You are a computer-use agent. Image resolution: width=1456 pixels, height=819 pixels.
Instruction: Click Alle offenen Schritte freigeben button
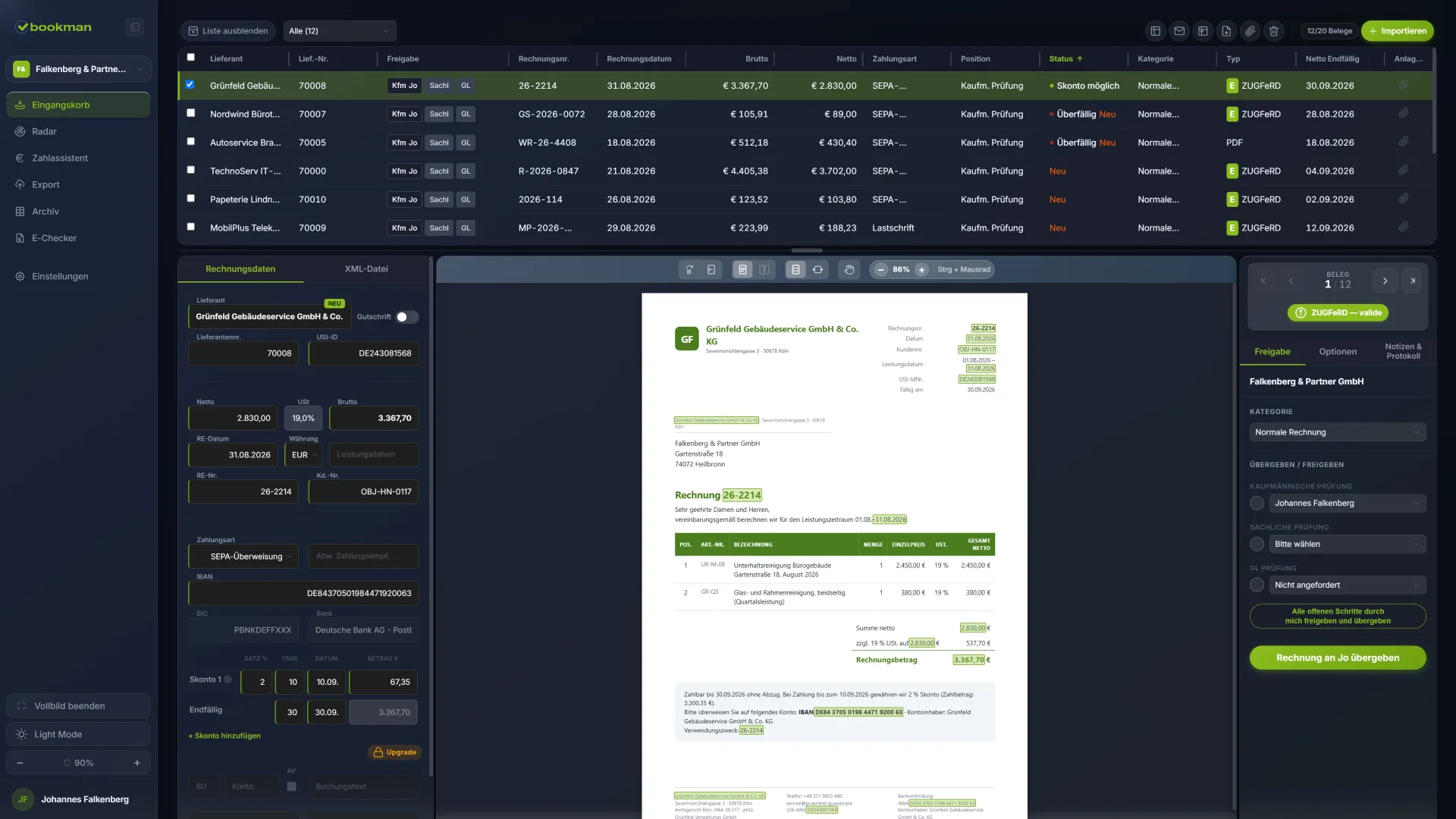1338,617
